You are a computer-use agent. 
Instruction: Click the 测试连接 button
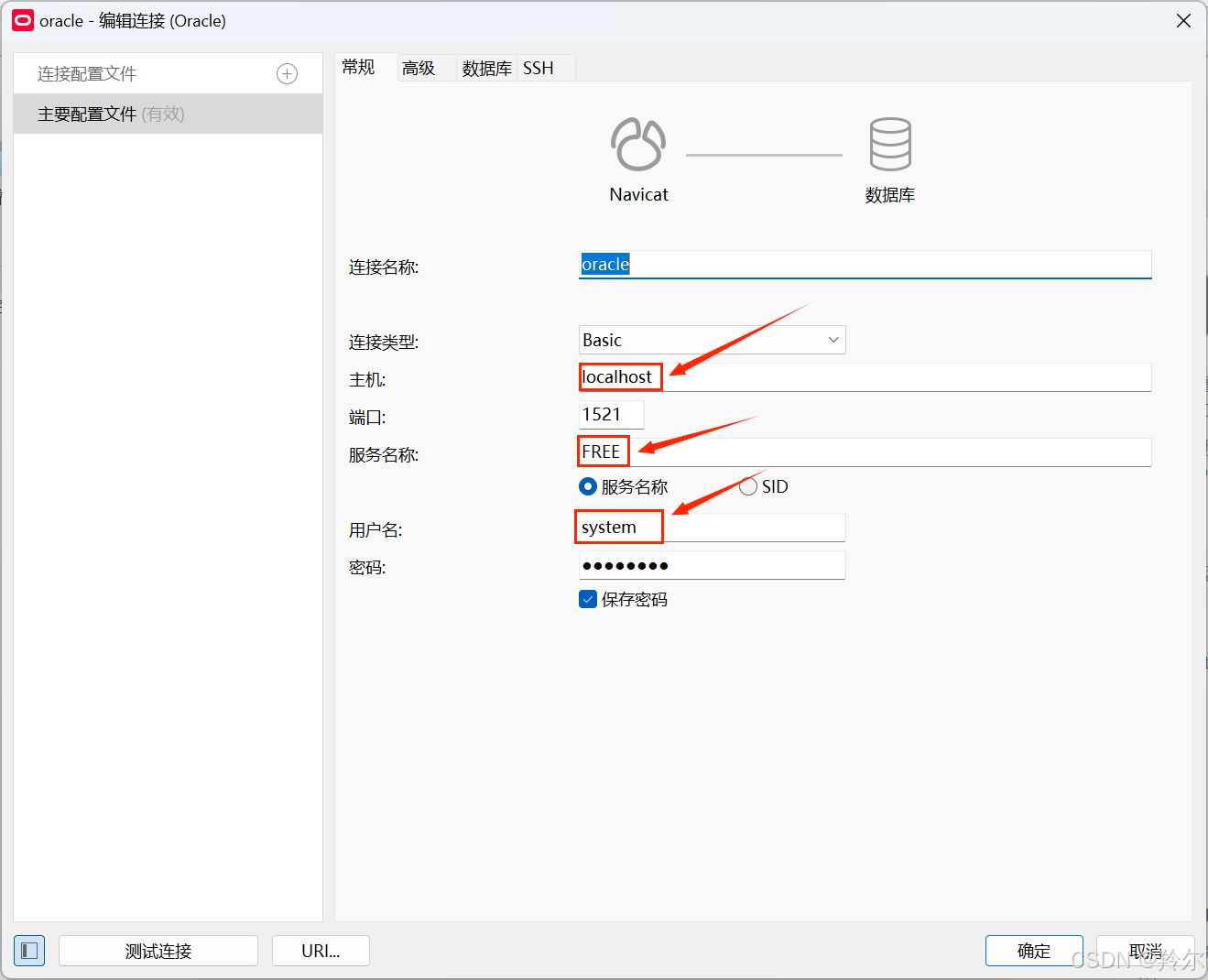coord(158,951)
